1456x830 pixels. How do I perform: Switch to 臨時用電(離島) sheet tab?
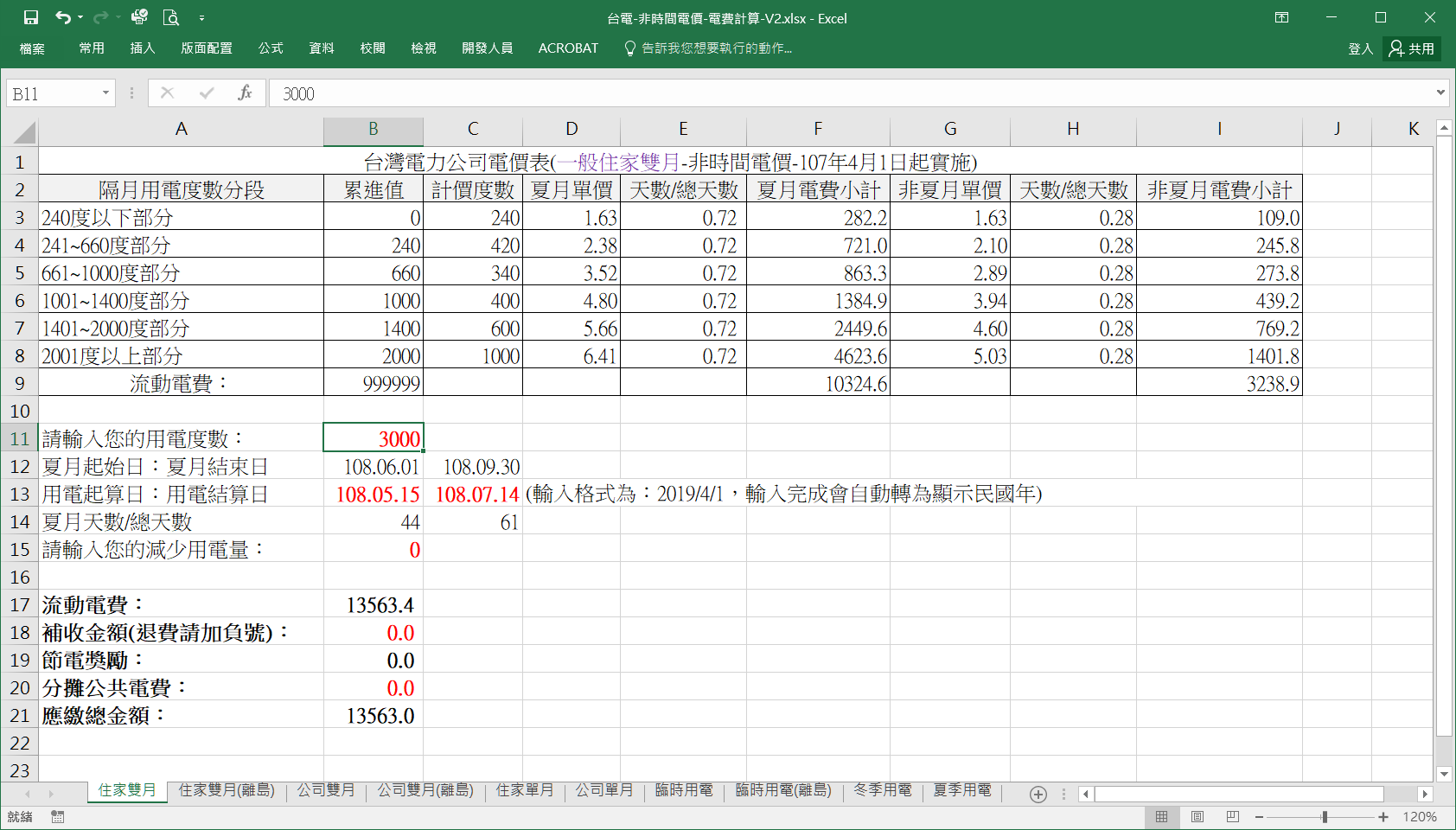click(x=783, y=790)
